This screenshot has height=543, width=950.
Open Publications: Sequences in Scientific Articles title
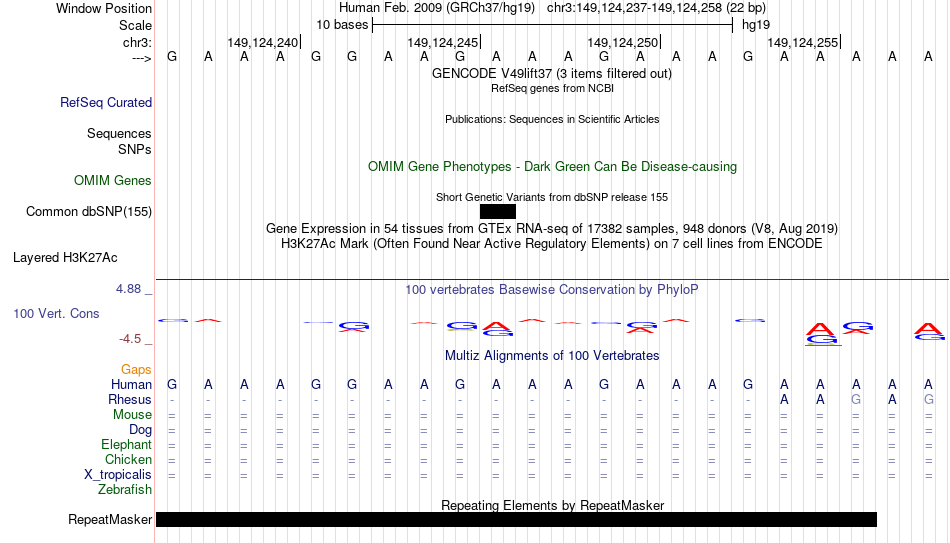pos(552,119)
